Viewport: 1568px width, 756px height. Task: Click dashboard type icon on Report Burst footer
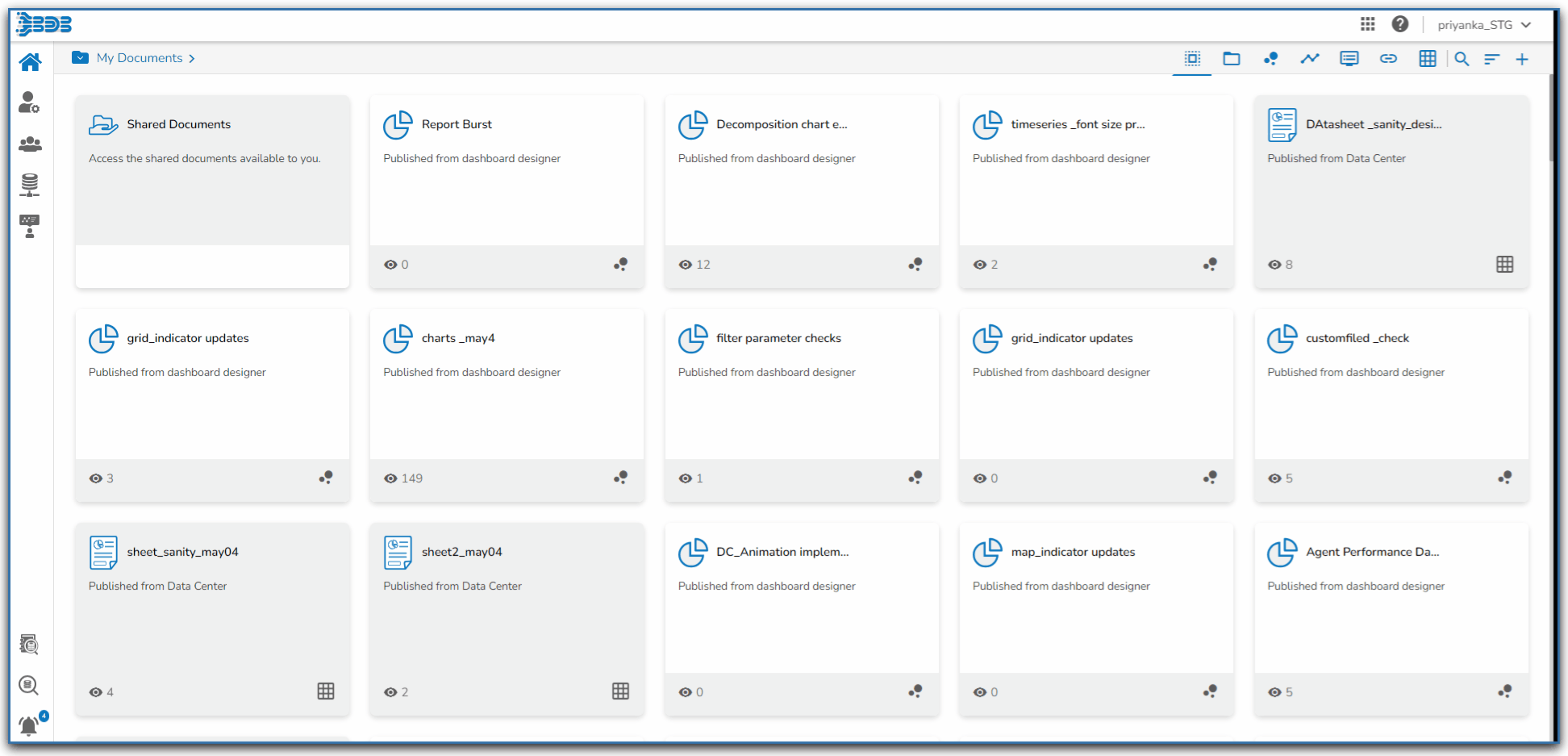[x=620, y=264]
